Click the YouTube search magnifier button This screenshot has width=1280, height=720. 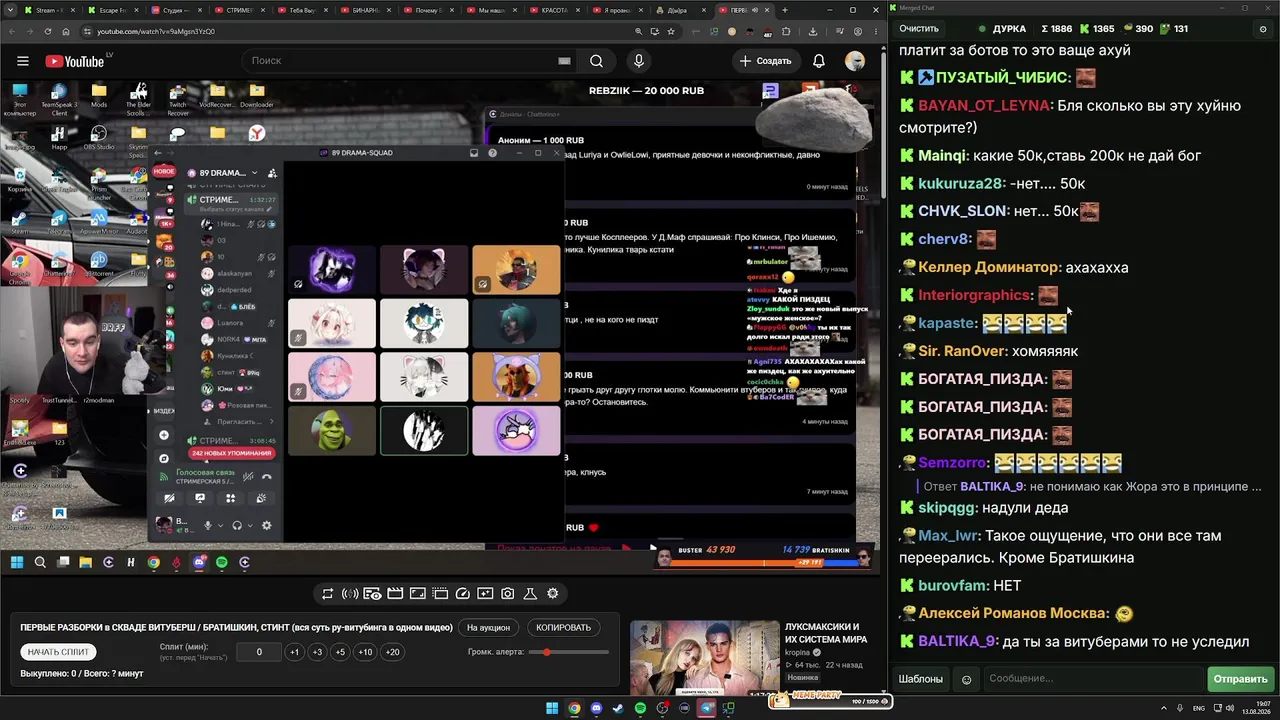(x=596, y=61)
